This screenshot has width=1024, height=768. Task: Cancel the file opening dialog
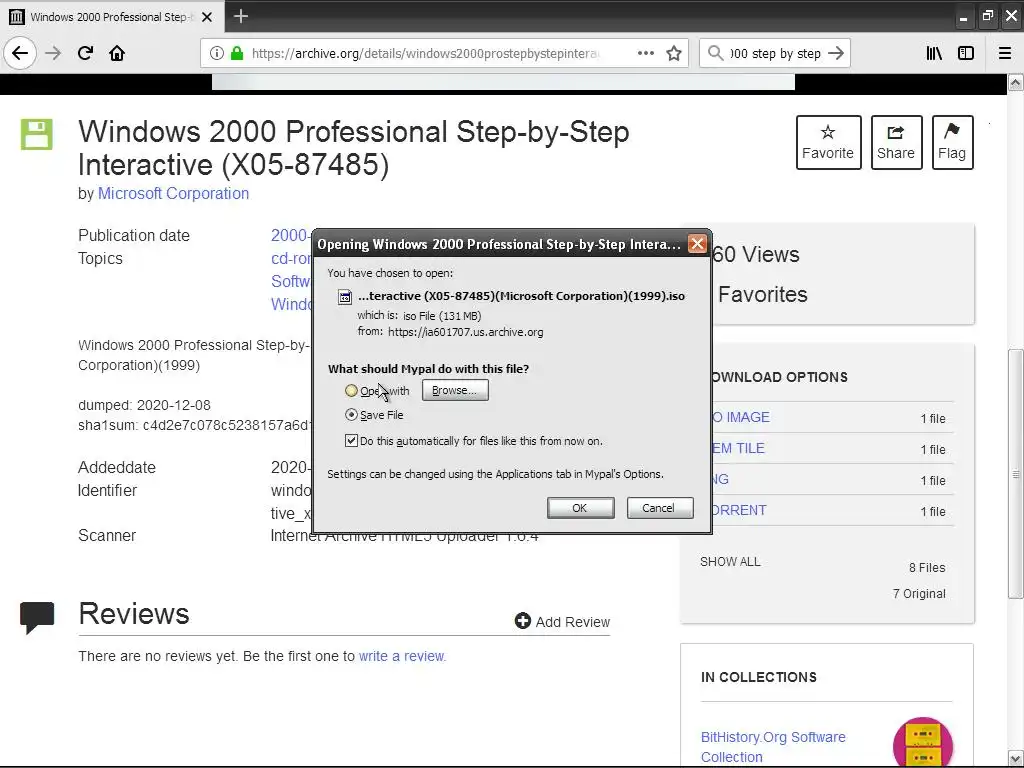pyautogui.click(x=660, y=507)
